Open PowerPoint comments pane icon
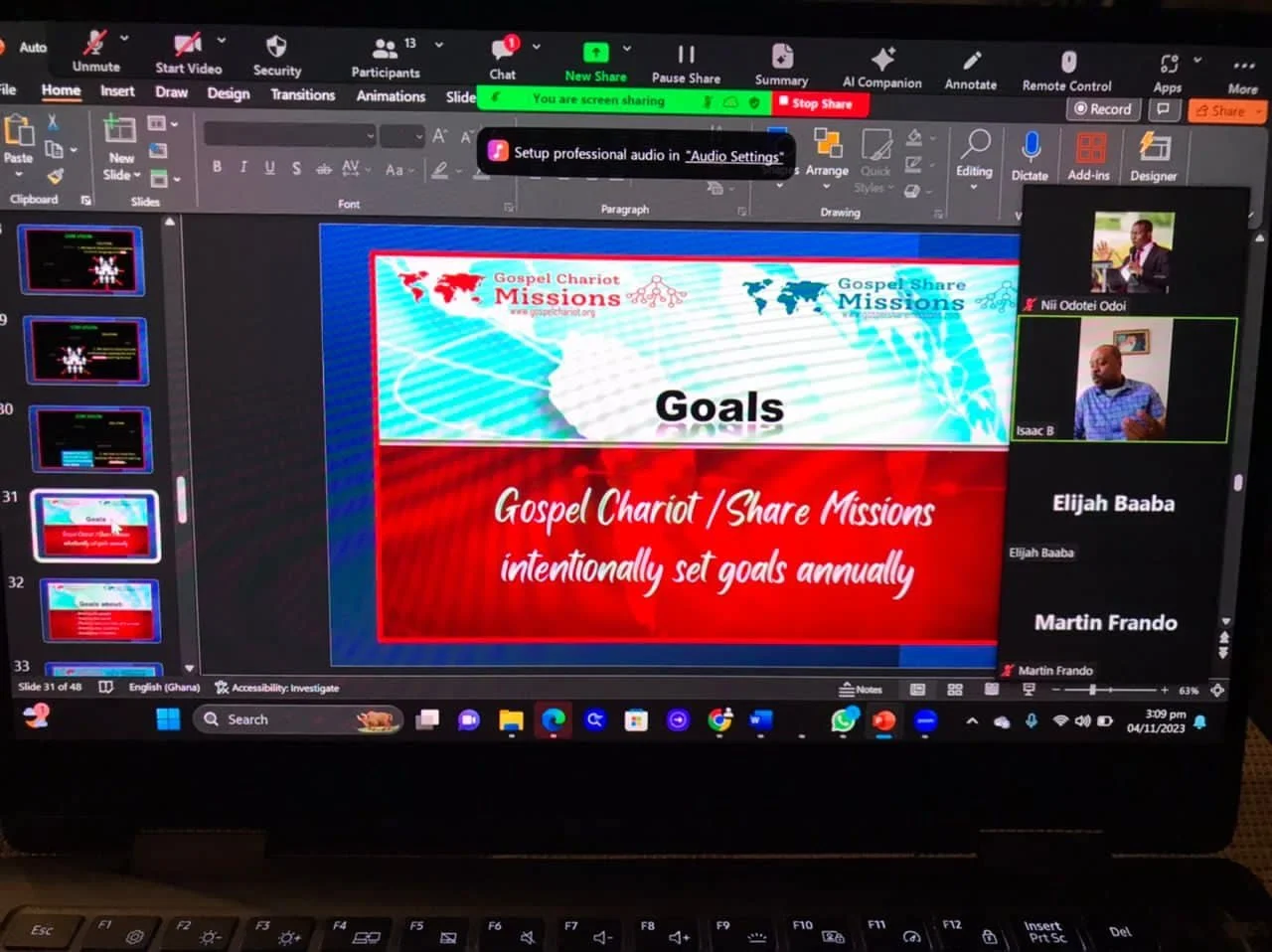Screen dimensions: 1272x952 click(1163, 109)
